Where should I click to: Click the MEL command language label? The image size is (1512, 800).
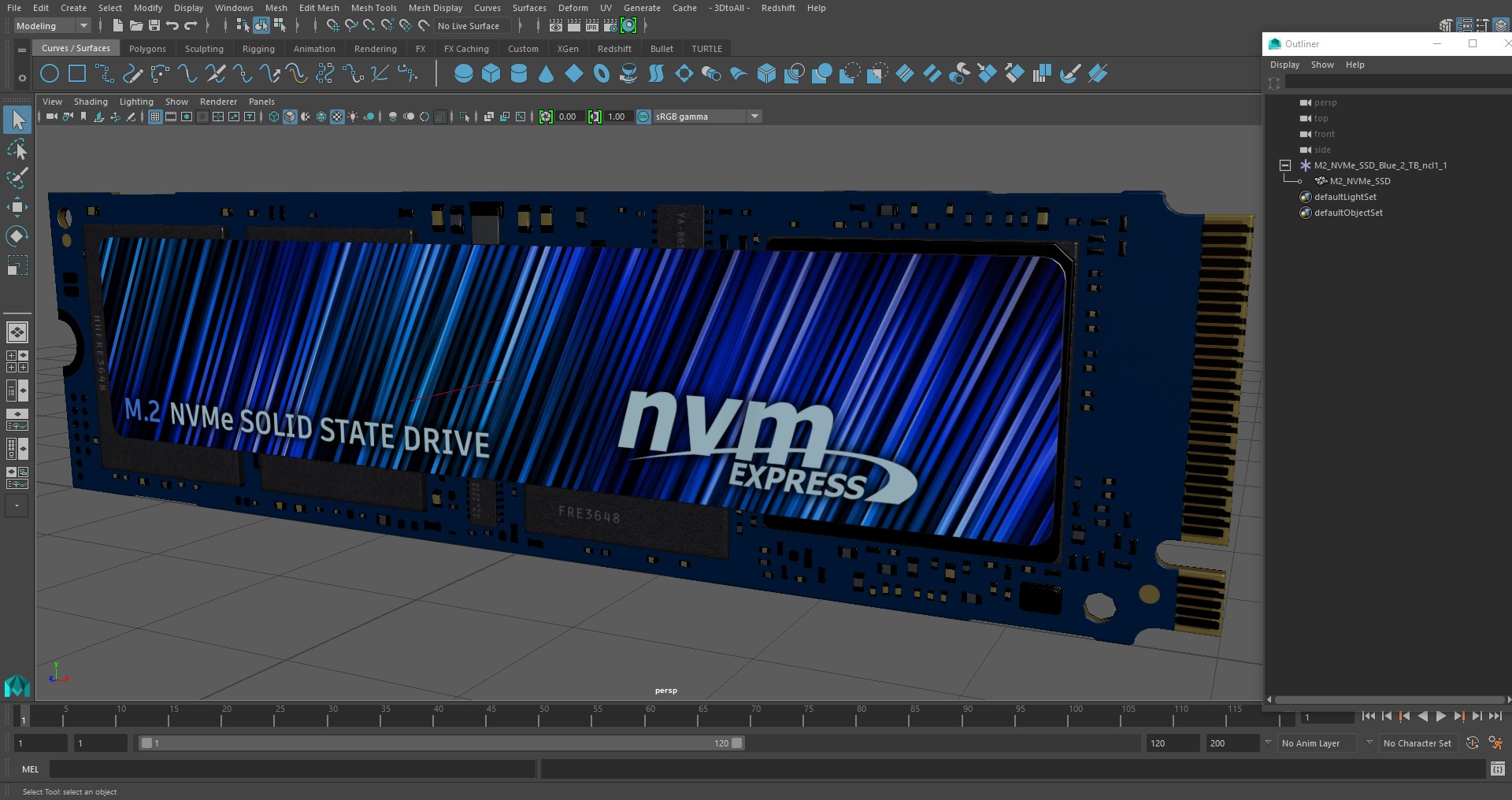tap(30, 769)
